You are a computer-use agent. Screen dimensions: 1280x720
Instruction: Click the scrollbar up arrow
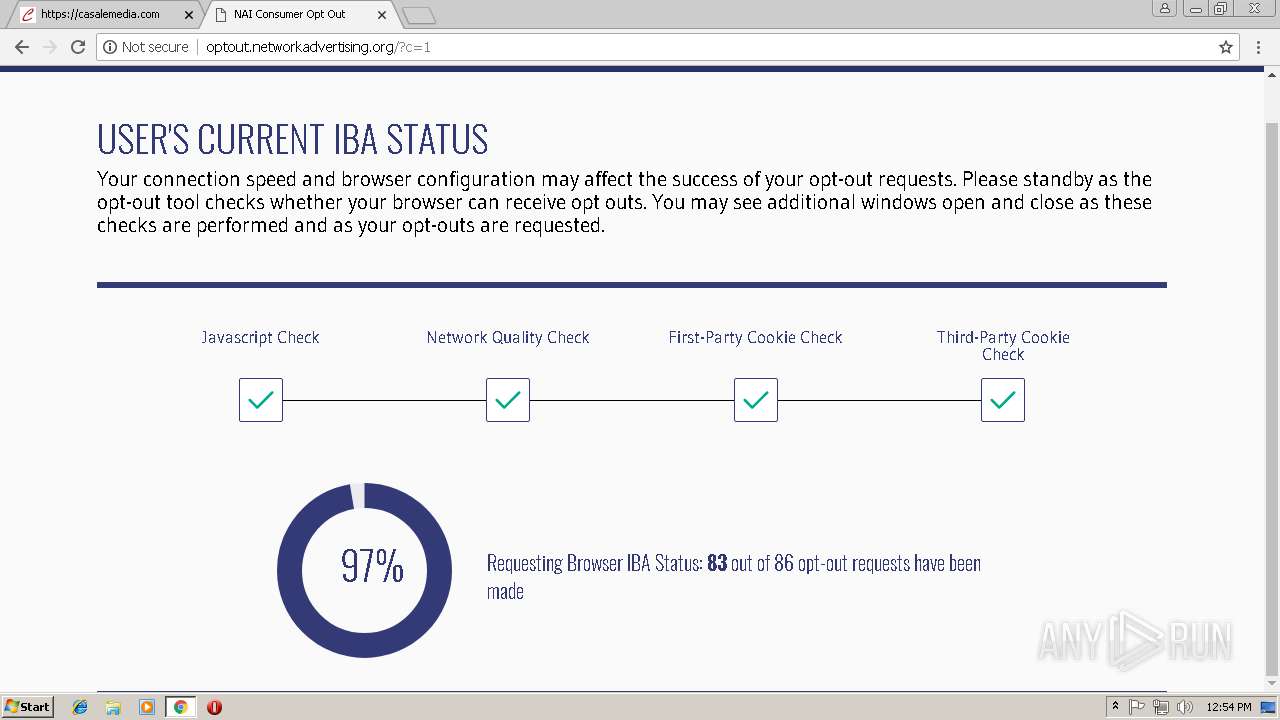[1272, 73]
